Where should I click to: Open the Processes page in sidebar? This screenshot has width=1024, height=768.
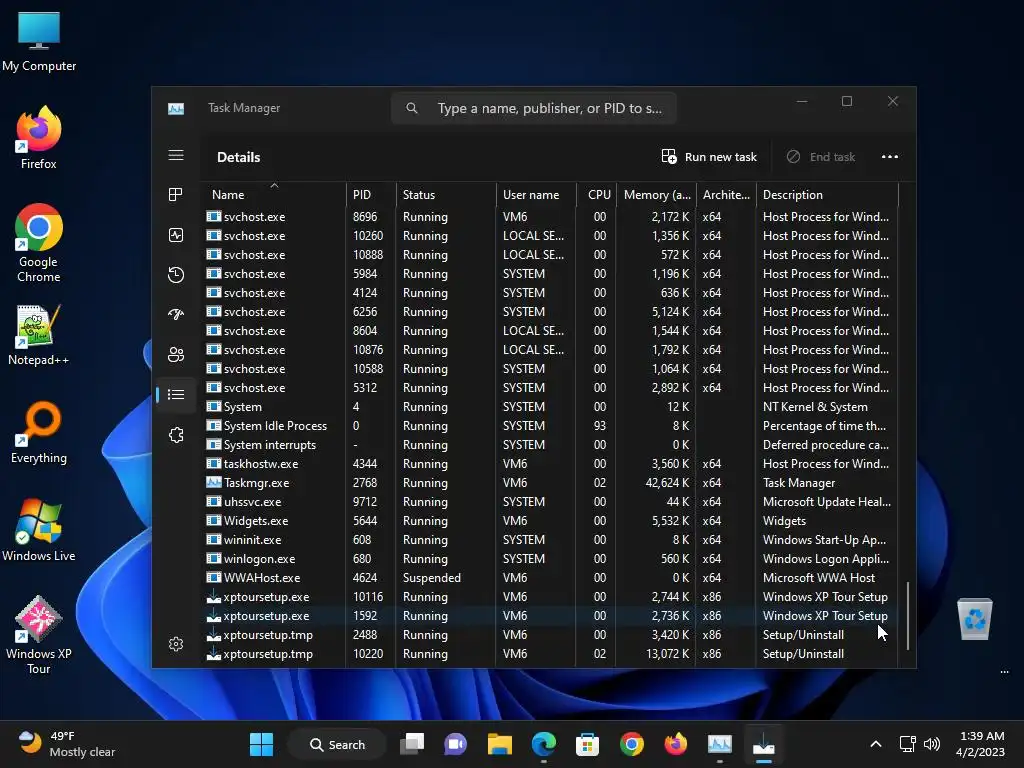tap(176, 195)
